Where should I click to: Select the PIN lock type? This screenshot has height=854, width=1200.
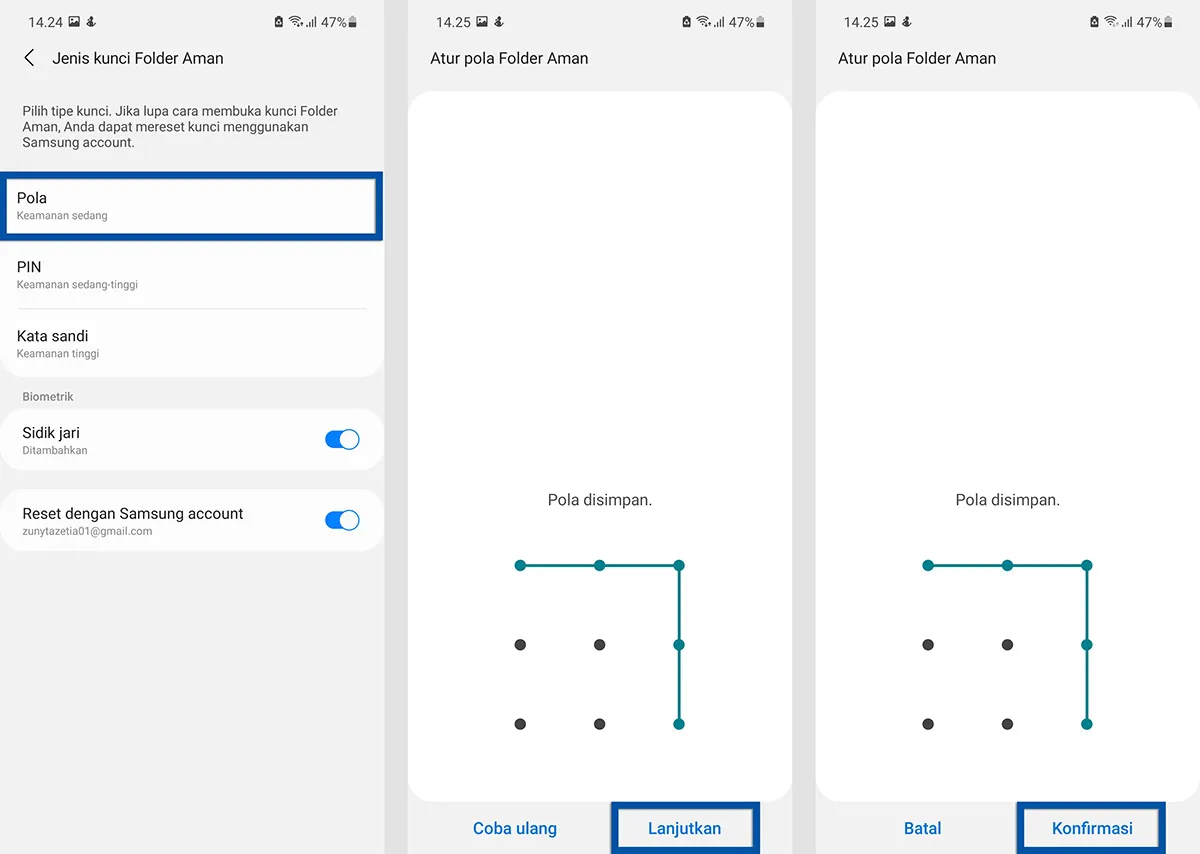click(190, 274)
